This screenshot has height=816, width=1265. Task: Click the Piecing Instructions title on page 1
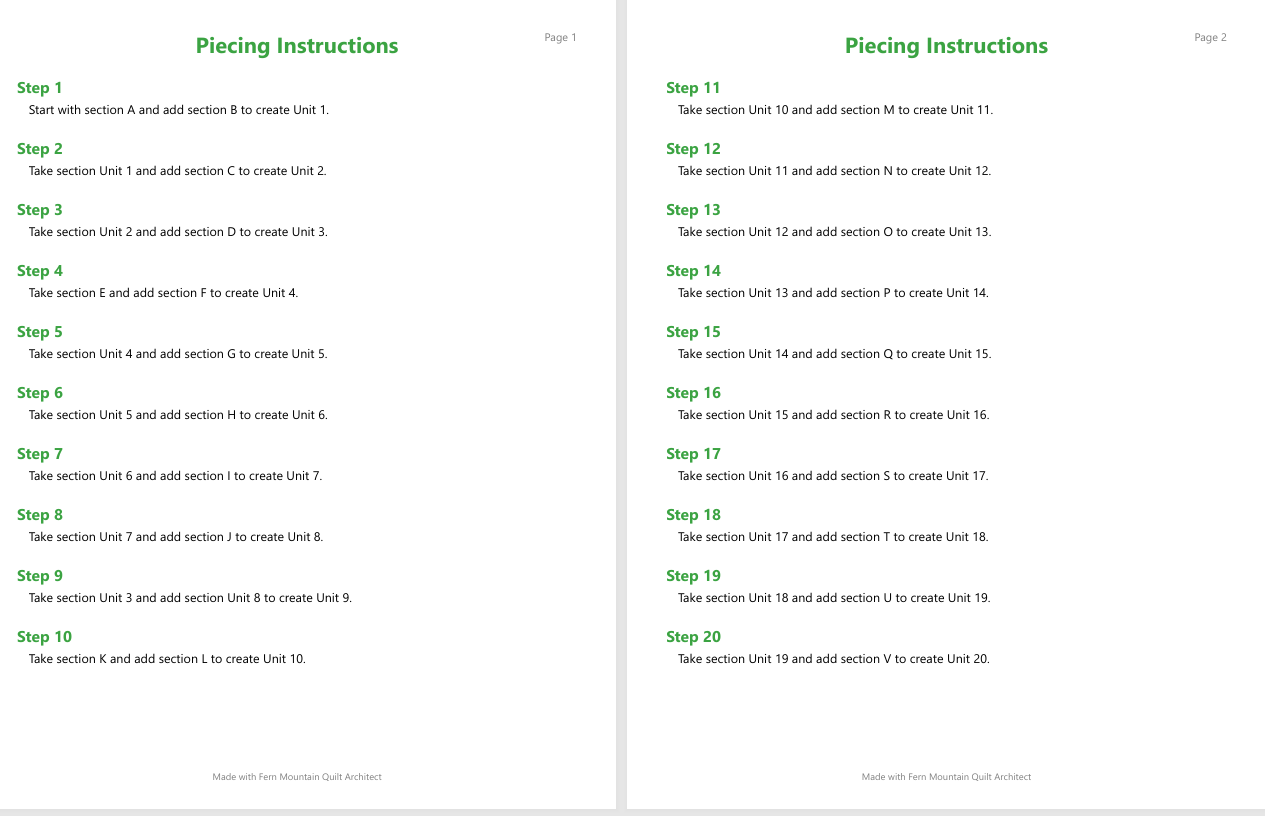click(x=297, y=46)
